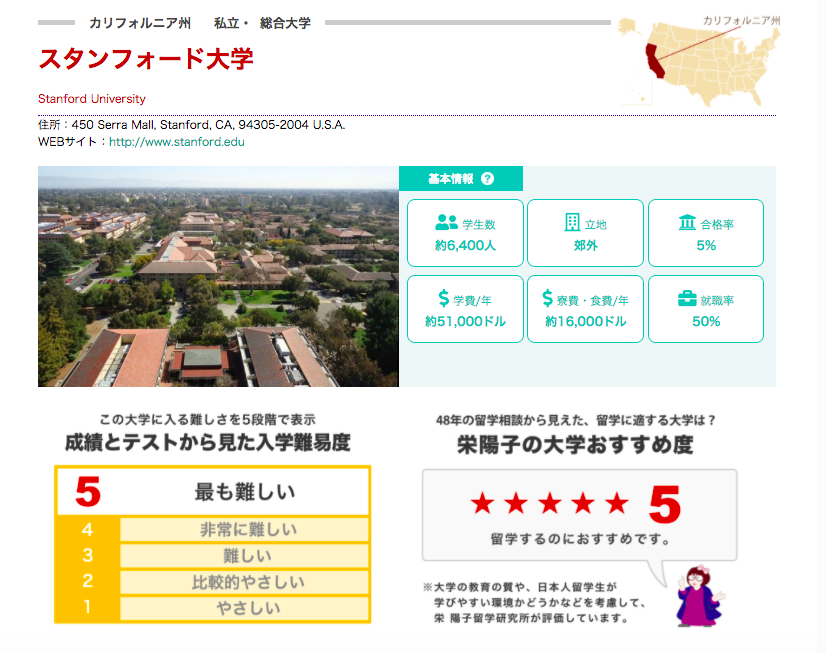Click the large red 5 recommendation score
Image resolution: width=826 pixels, height=653 pixels.
(665, 504)
